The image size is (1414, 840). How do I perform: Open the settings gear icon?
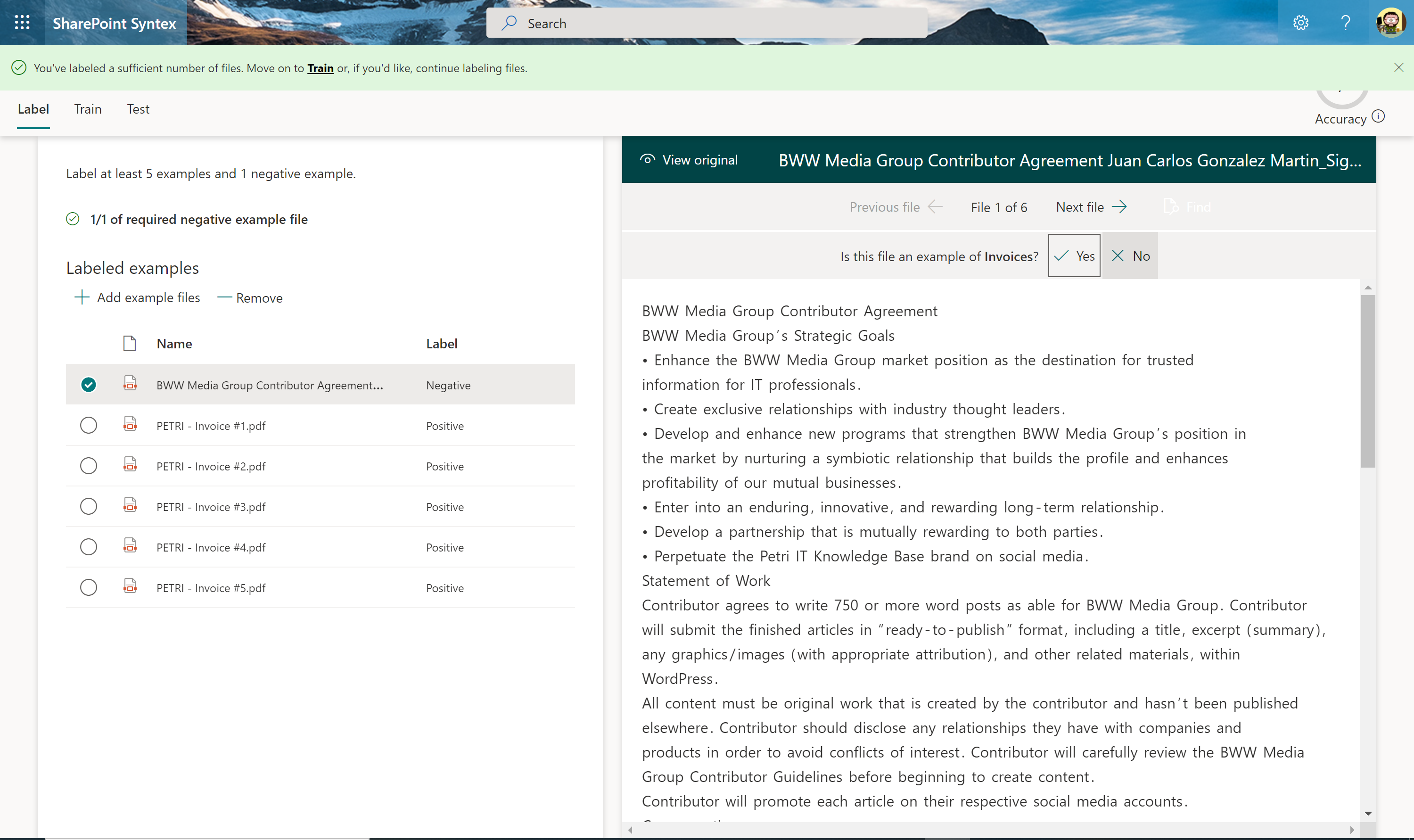point(1300,23)
